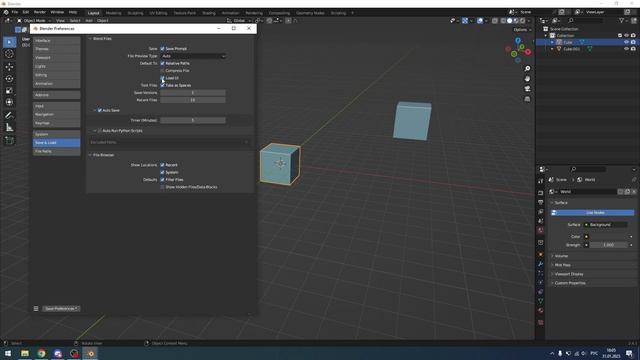Screen dimensions: 640x360
Task: Click the Use Nodes button
Action: (592, 213)
